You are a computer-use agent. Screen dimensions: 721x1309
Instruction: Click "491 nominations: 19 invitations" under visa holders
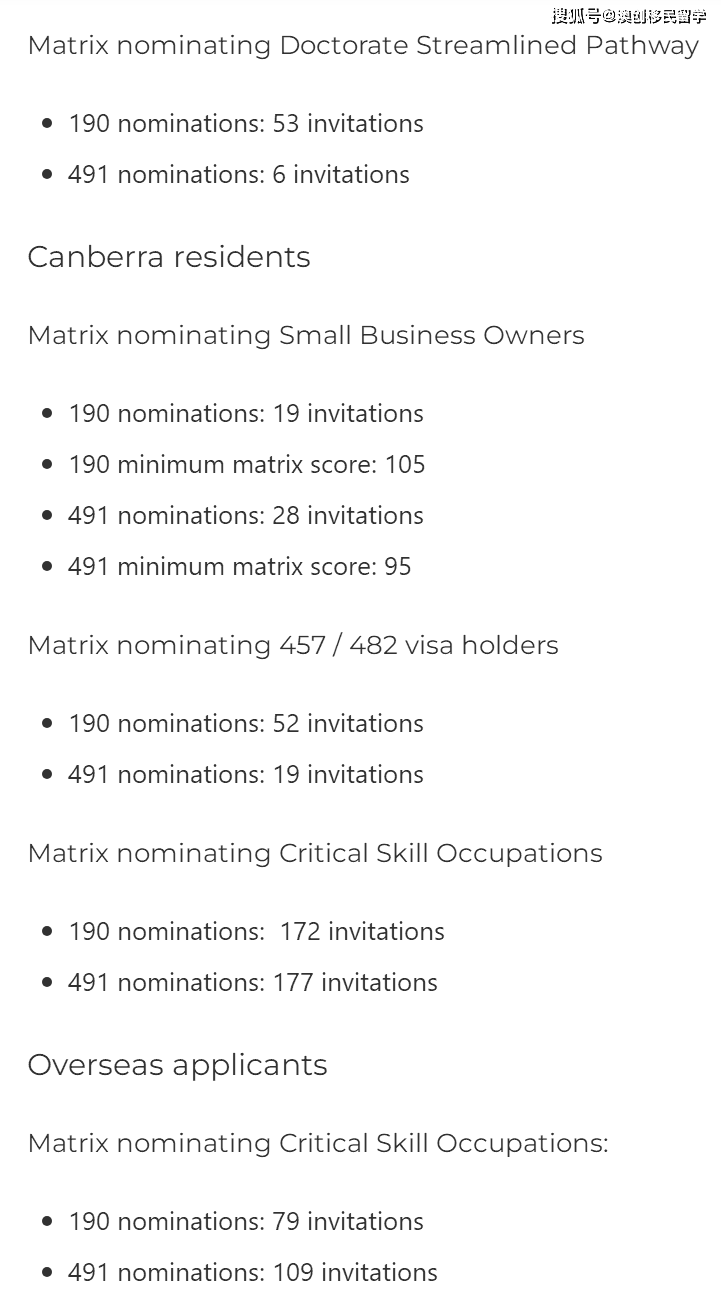[246, 775]
